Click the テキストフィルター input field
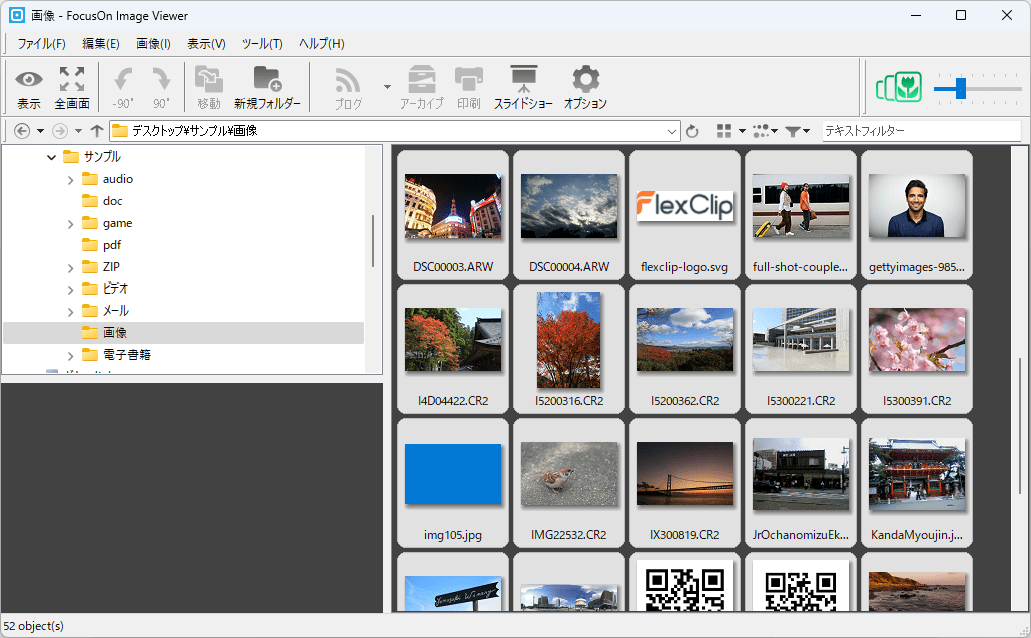This screenshot has height=638, width=1031. click(922, 131)
